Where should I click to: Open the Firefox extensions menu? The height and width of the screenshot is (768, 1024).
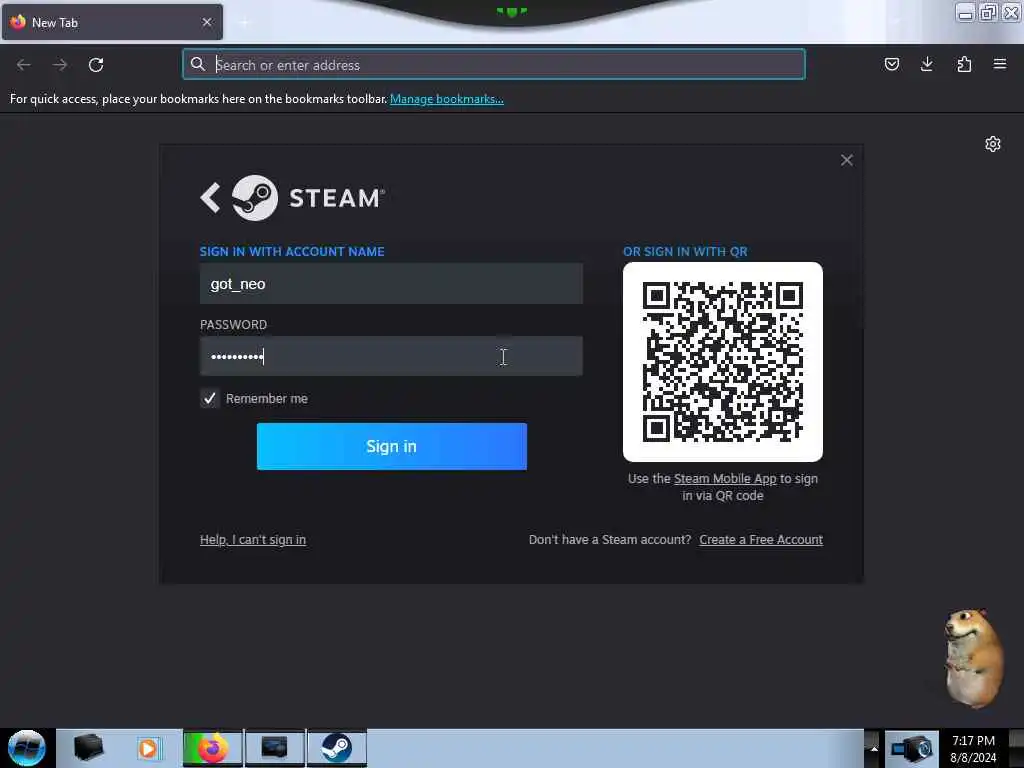[964, 64]
